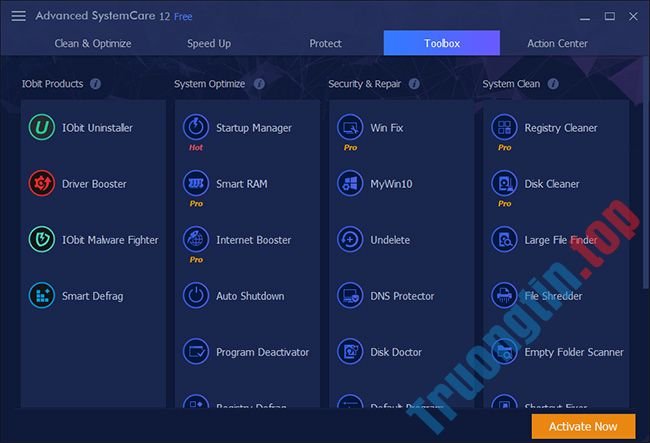
Task: Maximize the Advanced SystemCare window
Action: click(x=609, y=16)
